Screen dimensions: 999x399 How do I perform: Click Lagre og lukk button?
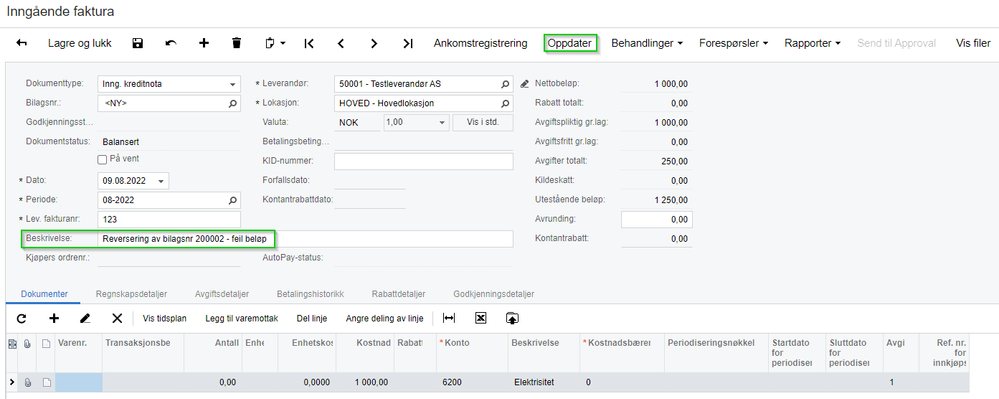pos(80,43)
